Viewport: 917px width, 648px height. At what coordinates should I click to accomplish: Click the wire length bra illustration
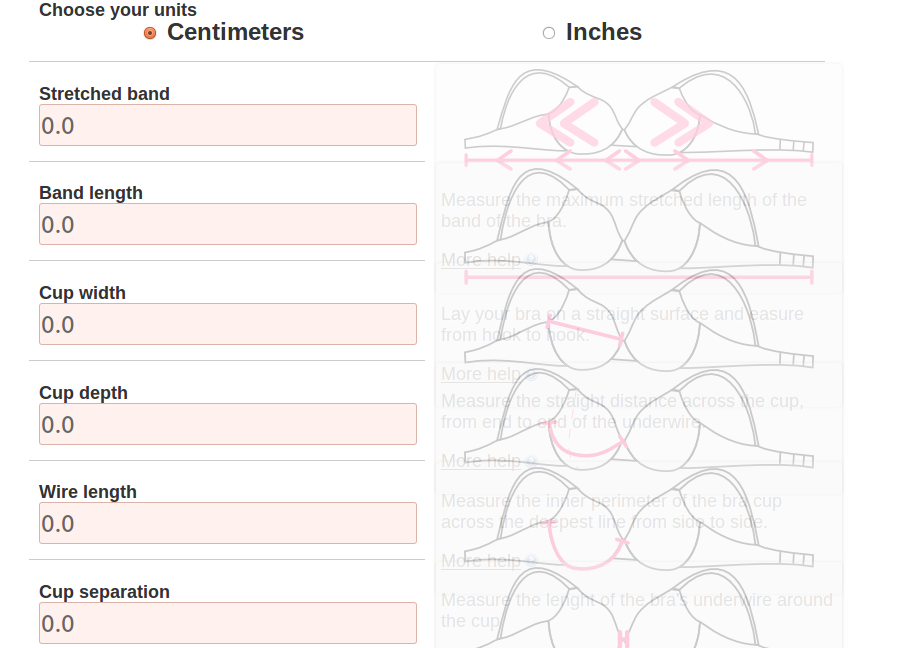tap(639, 518)
